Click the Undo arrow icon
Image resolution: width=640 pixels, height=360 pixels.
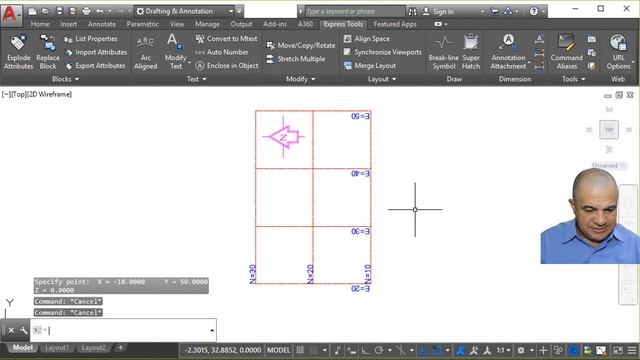[100, 11]
